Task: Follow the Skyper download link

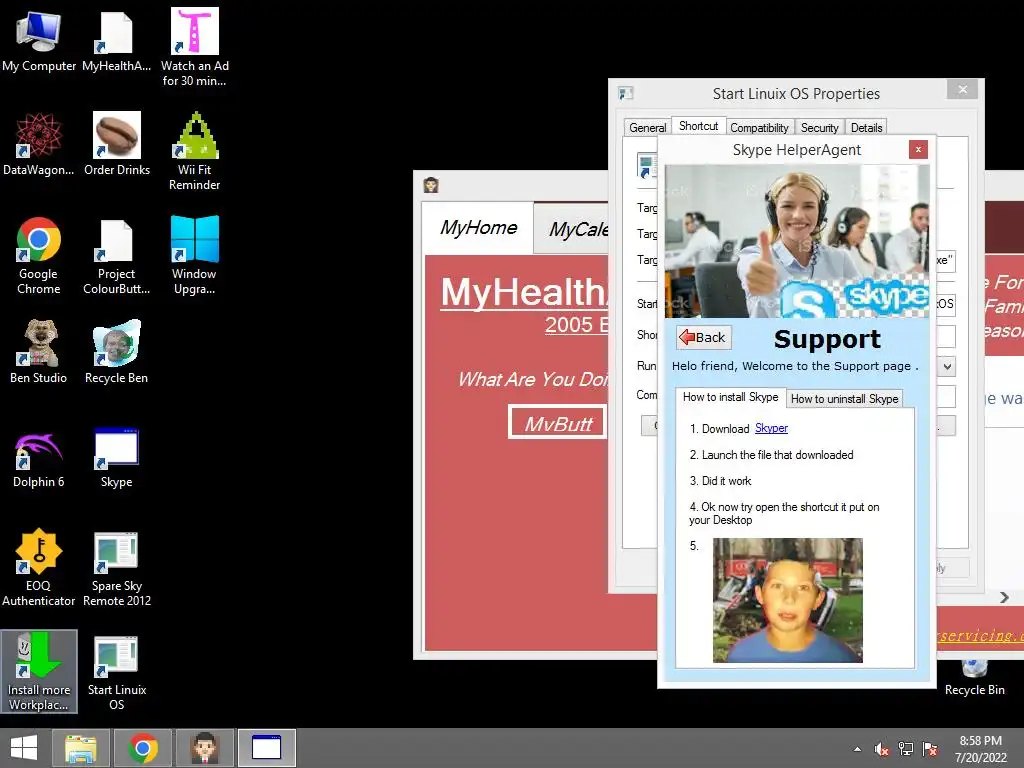Action: (x=771, y=428)
